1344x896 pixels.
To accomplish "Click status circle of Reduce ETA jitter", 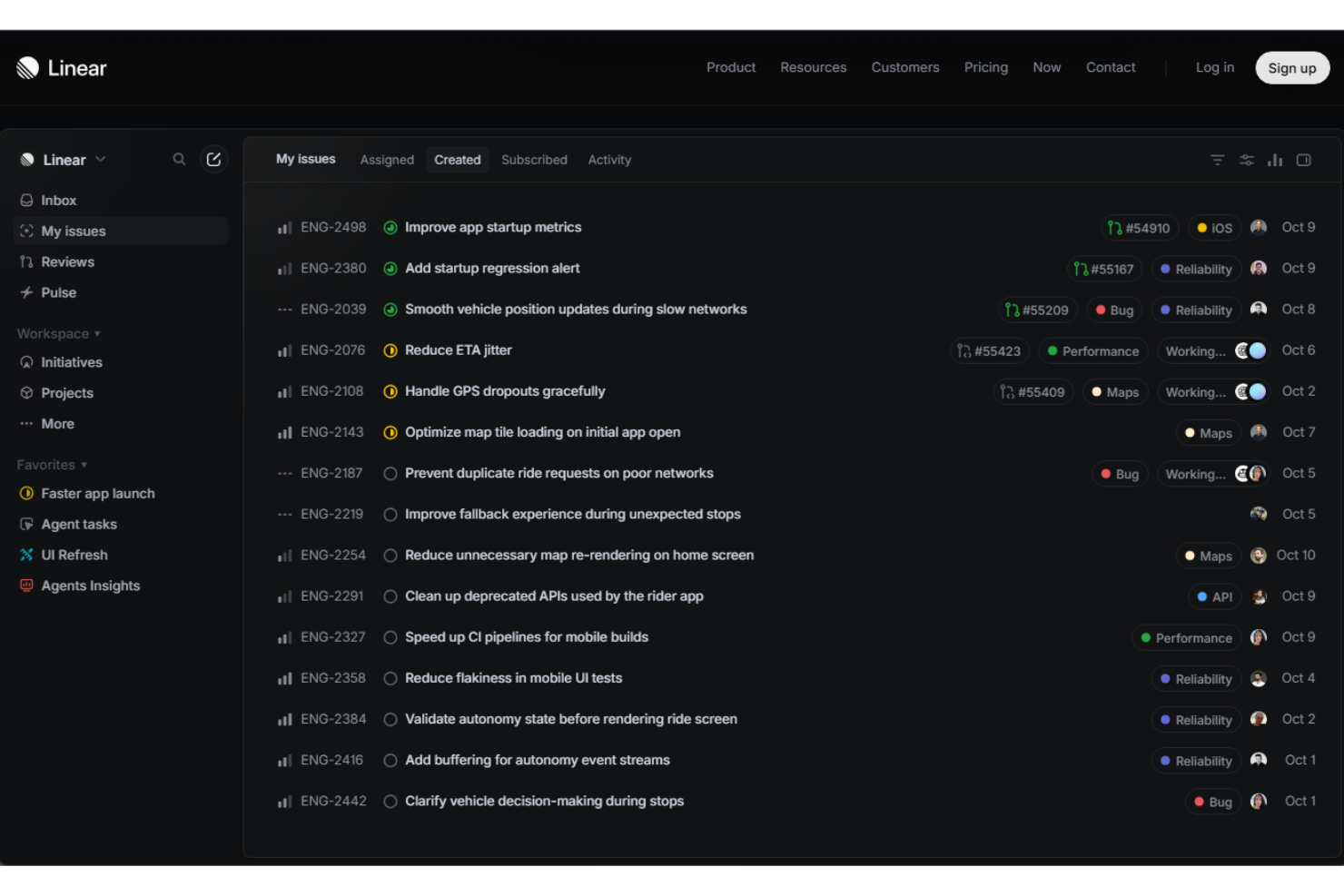I will (390, 350).
